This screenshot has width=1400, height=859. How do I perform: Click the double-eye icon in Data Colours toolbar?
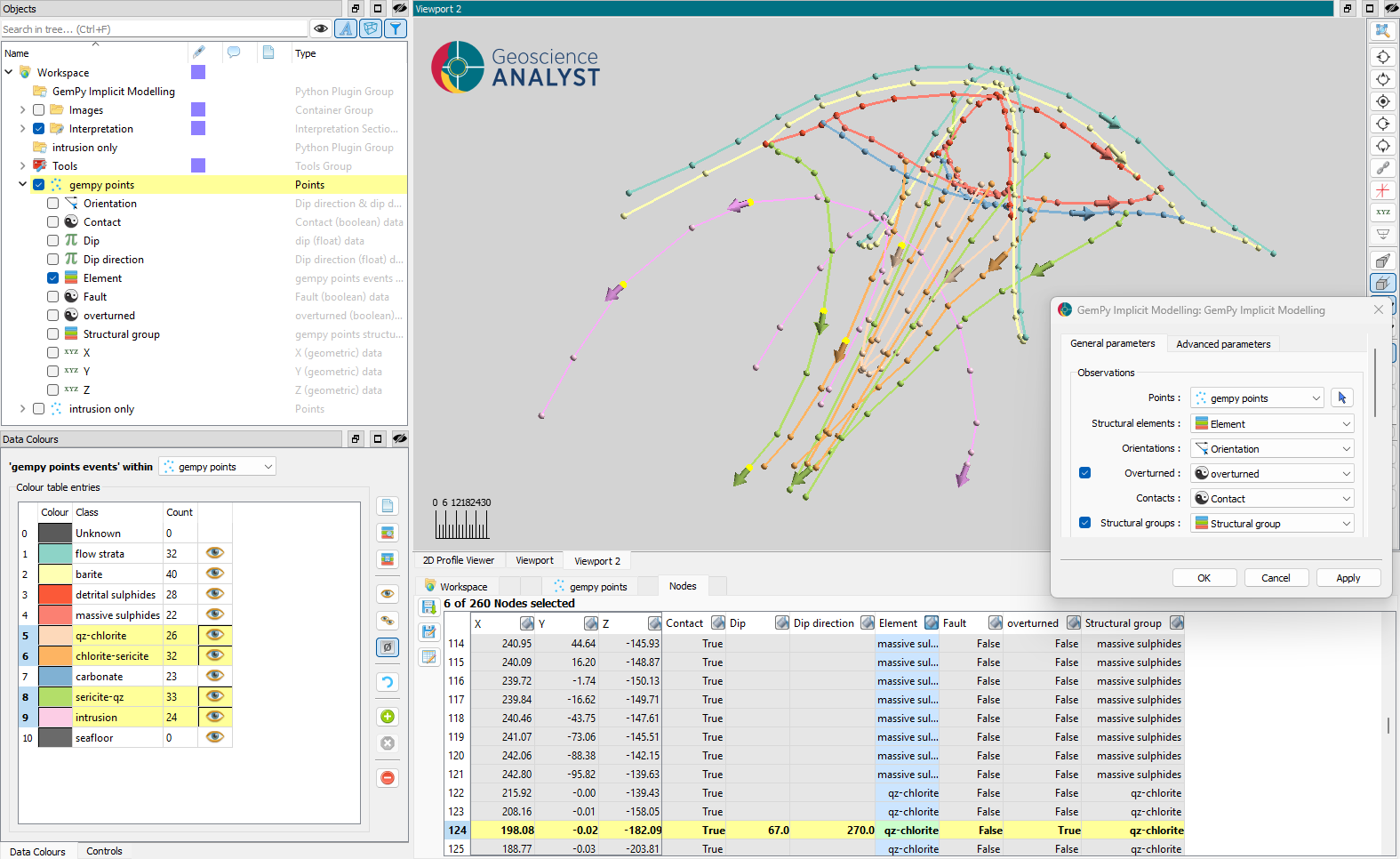[388, 621]
